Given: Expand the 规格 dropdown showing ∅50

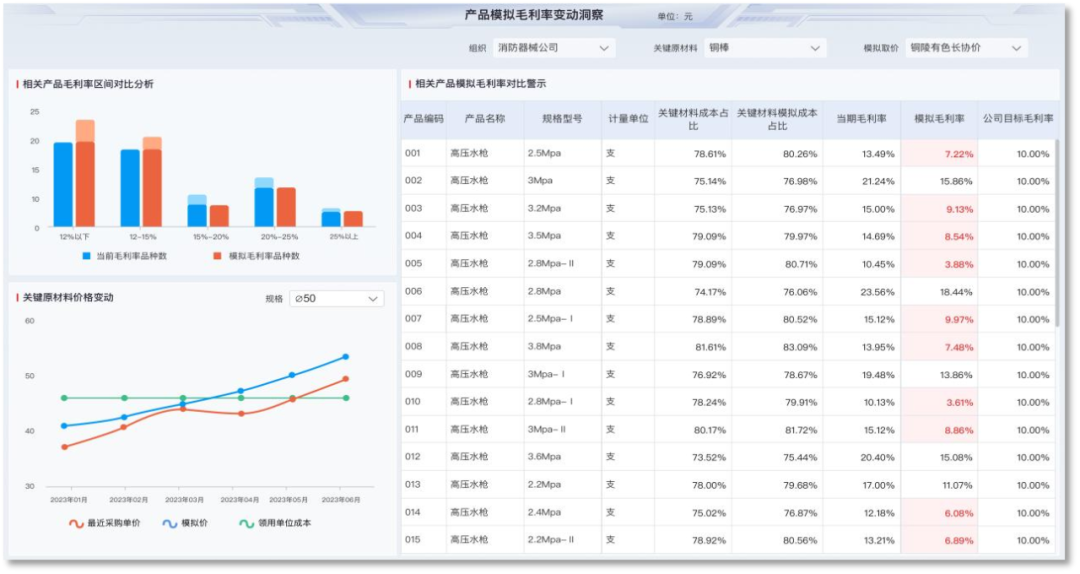Looking at the screenshot, I should (x=336, y=299).
